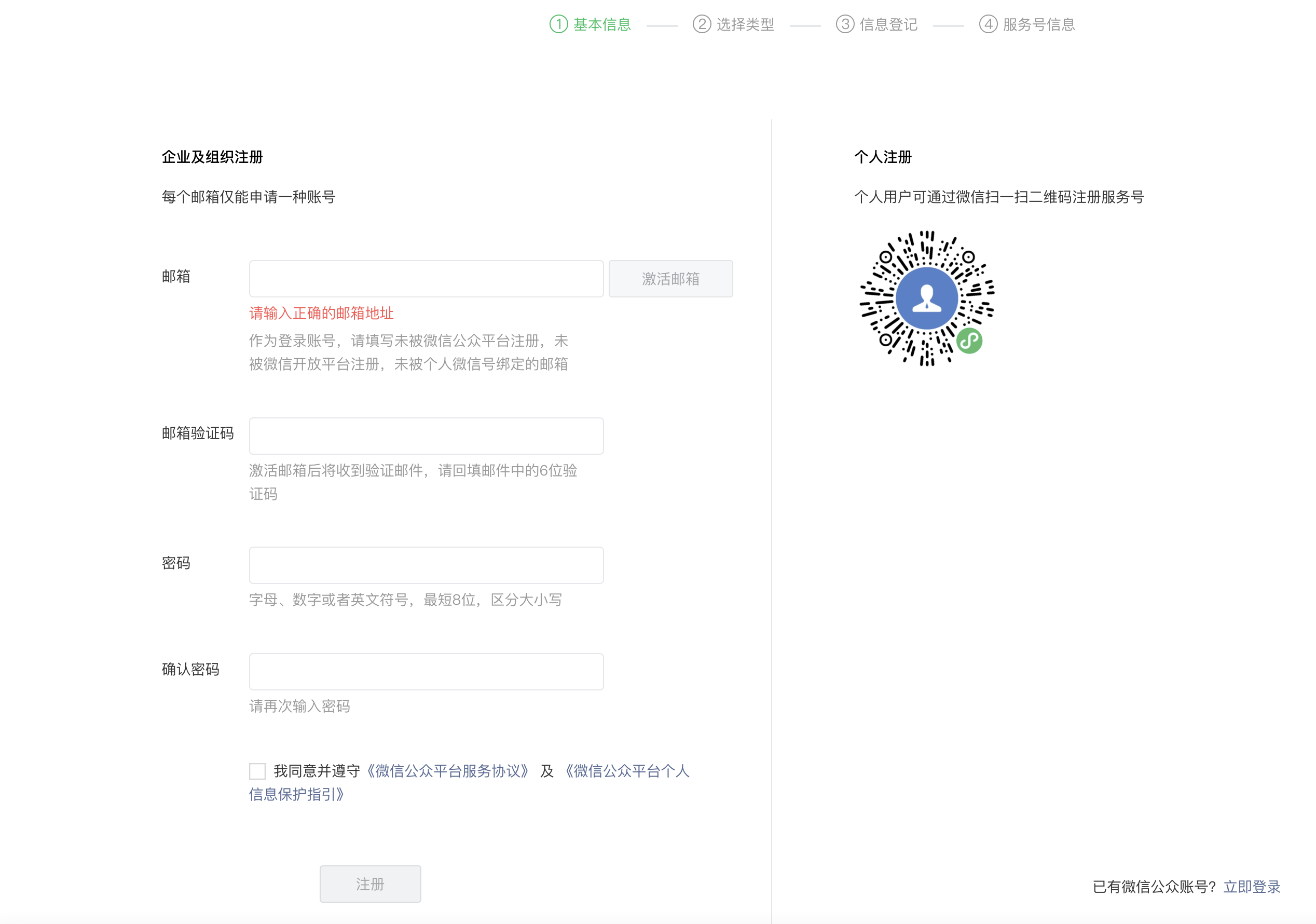Click the 注册 button

point(371,884)
